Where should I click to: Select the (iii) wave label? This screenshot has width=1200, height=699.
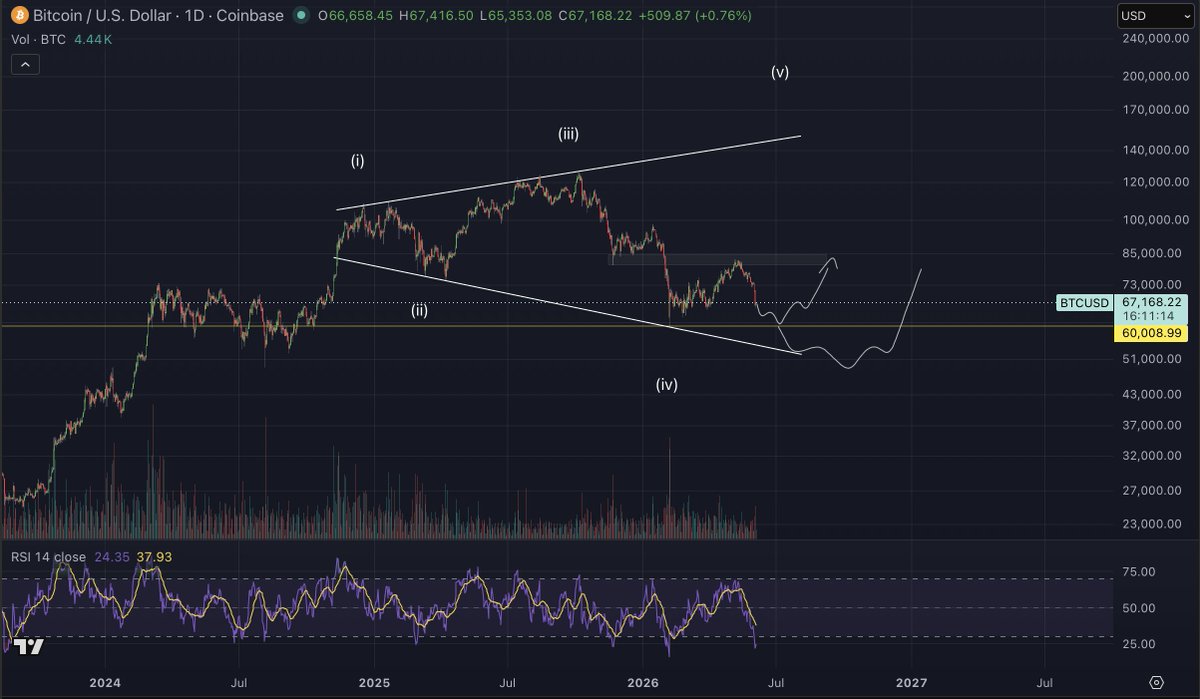coord(568,133)
